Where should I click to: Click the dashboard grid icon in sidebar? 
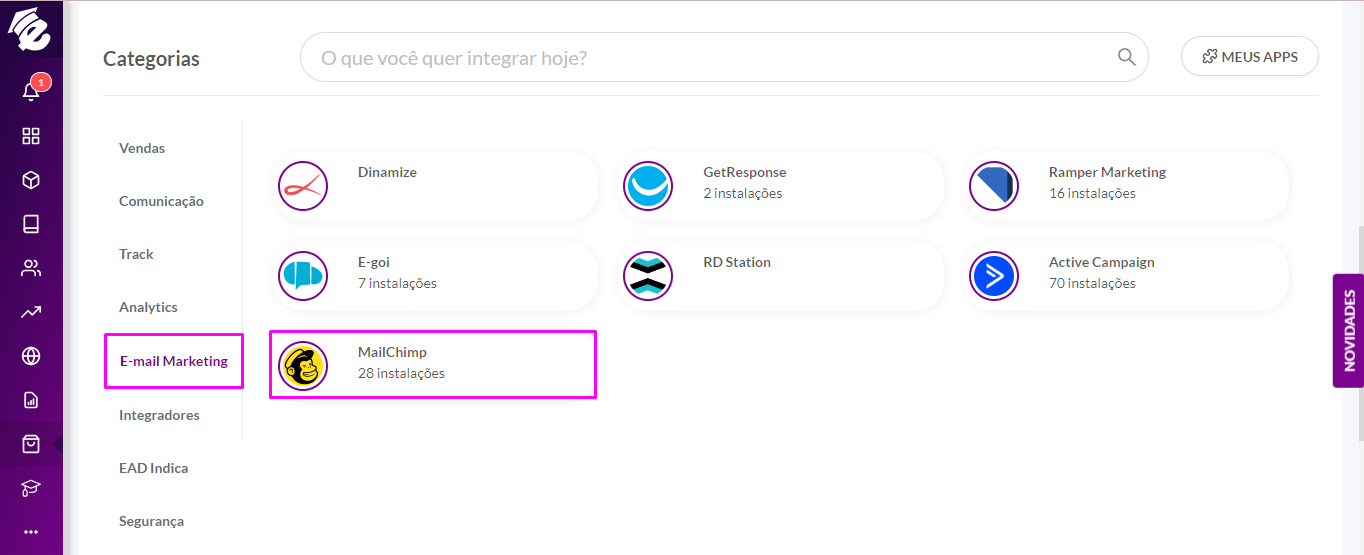(31, 136)
